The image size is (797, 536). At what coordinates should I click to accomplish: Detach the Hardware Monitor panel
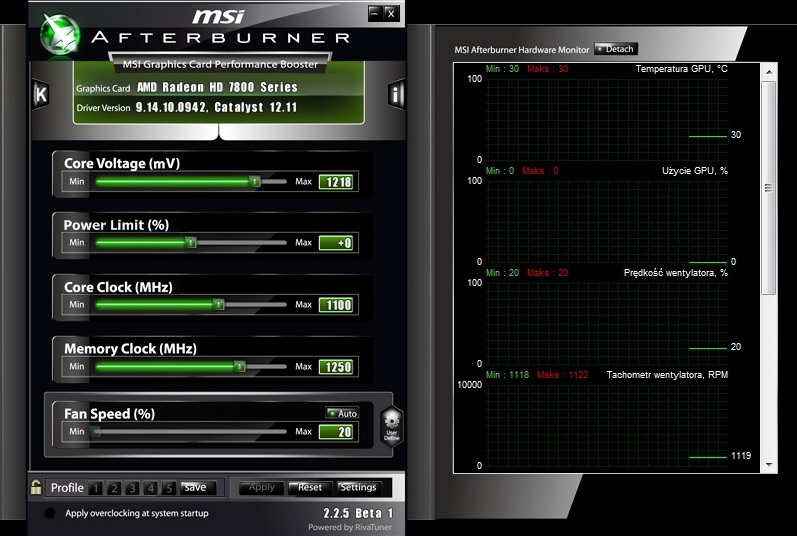click(x=616, y=49)
